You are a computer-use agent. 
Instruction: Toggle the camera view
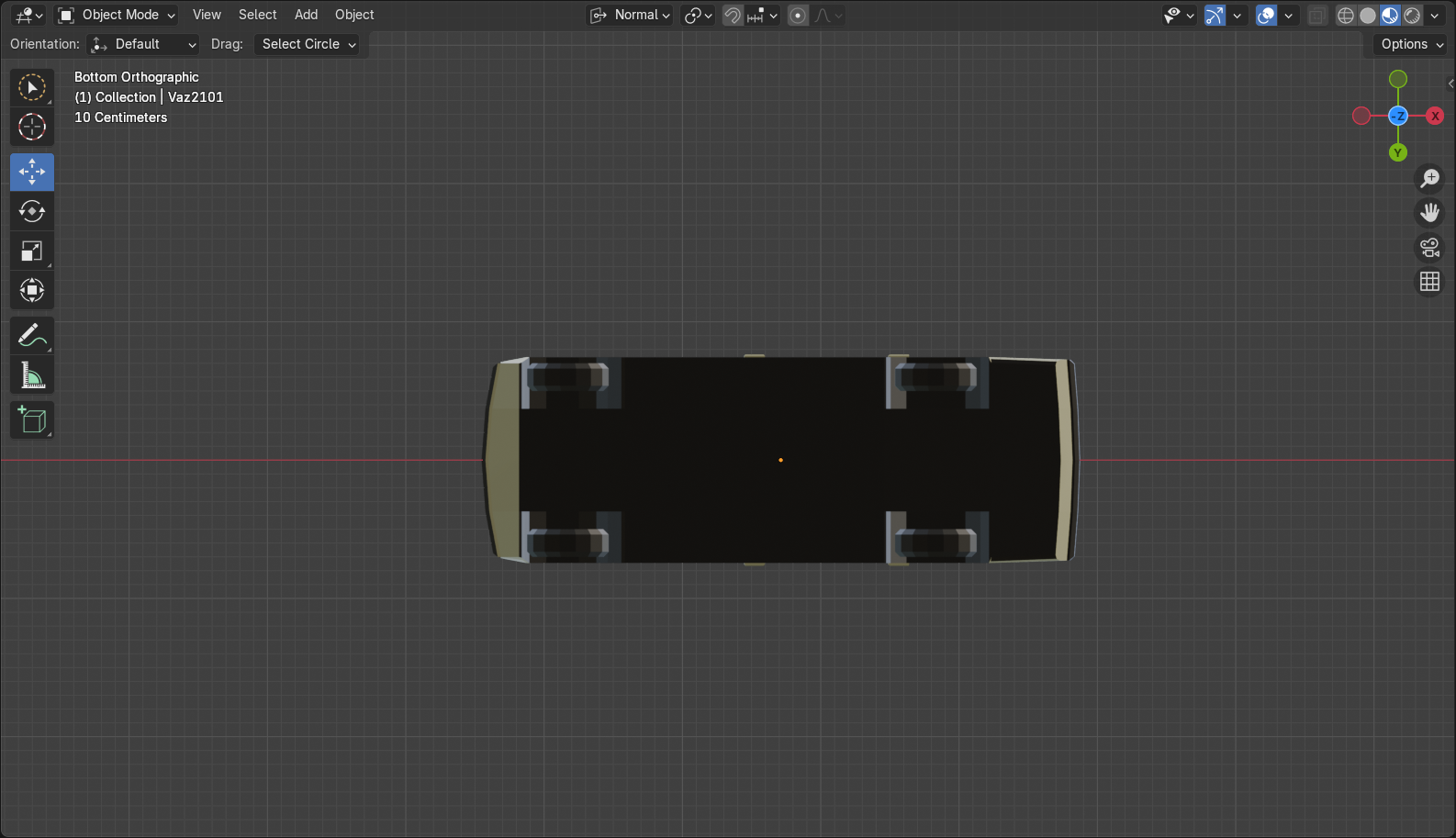point(1430,248)
